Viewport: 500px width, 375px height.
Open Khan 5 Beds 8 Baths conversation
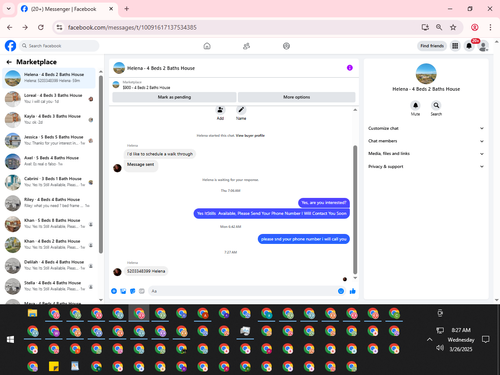point(49,224)
